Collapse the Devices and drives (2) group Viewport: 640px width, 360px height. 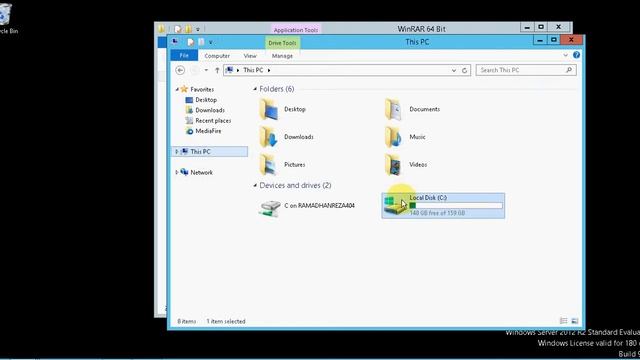(x=255, y=185)
